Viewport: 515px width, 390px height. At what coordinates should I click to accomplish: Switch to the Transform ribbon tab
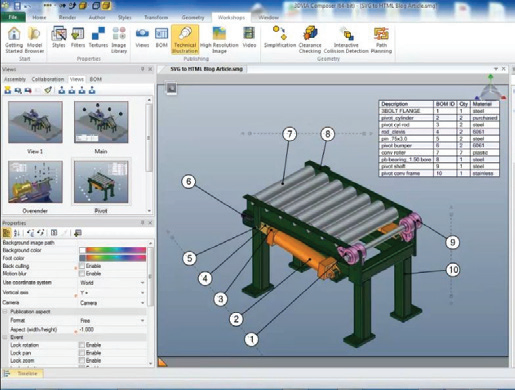click(156, 17)
